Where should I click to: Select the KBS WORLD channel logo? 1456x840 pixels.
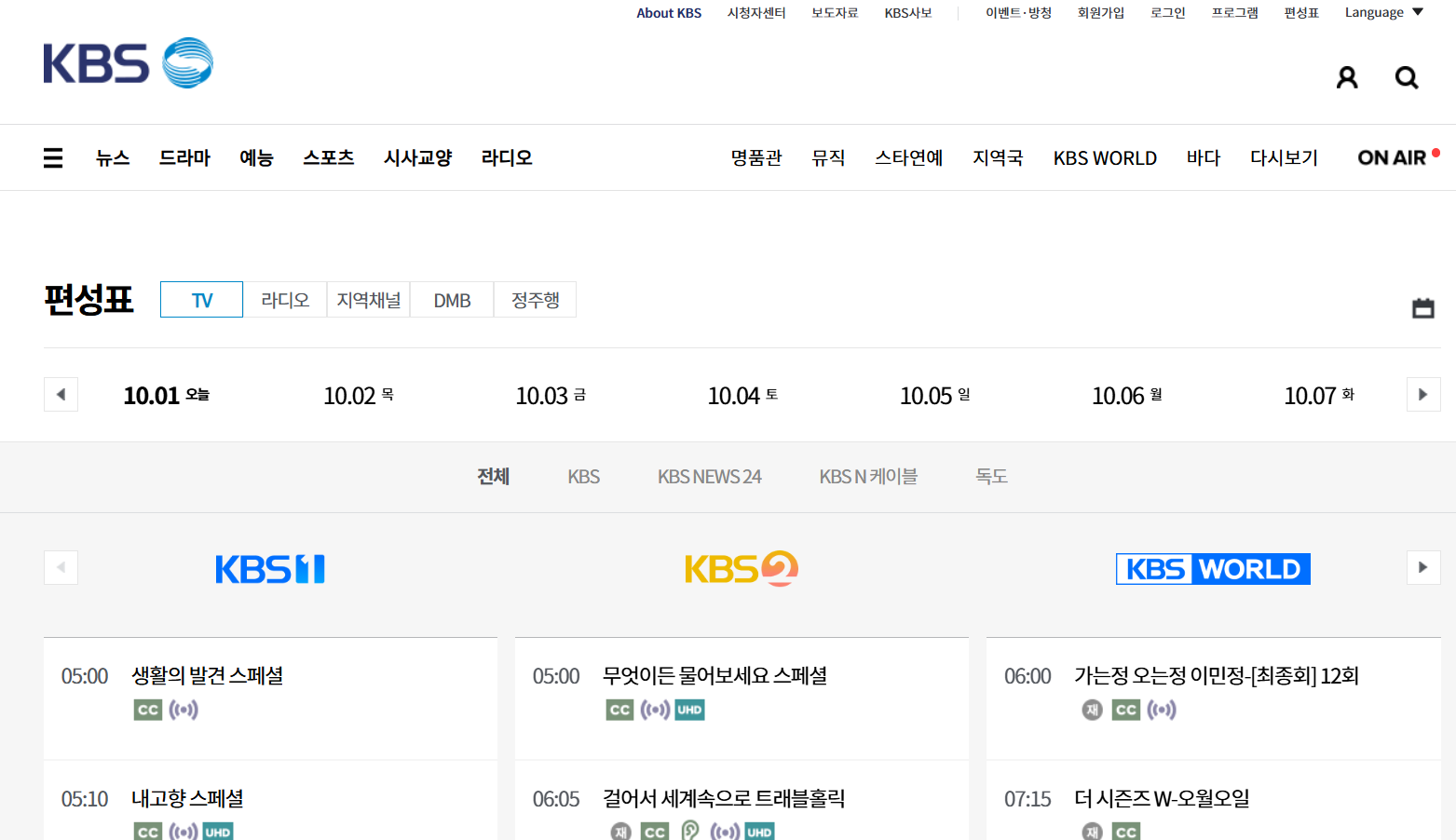[x=1213, y=569]
